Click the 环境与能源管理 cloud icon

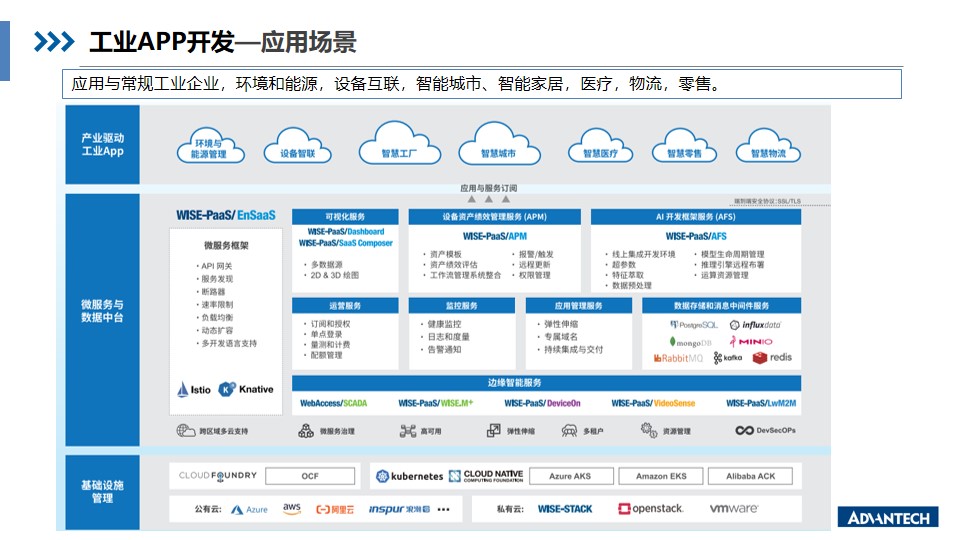210,146
